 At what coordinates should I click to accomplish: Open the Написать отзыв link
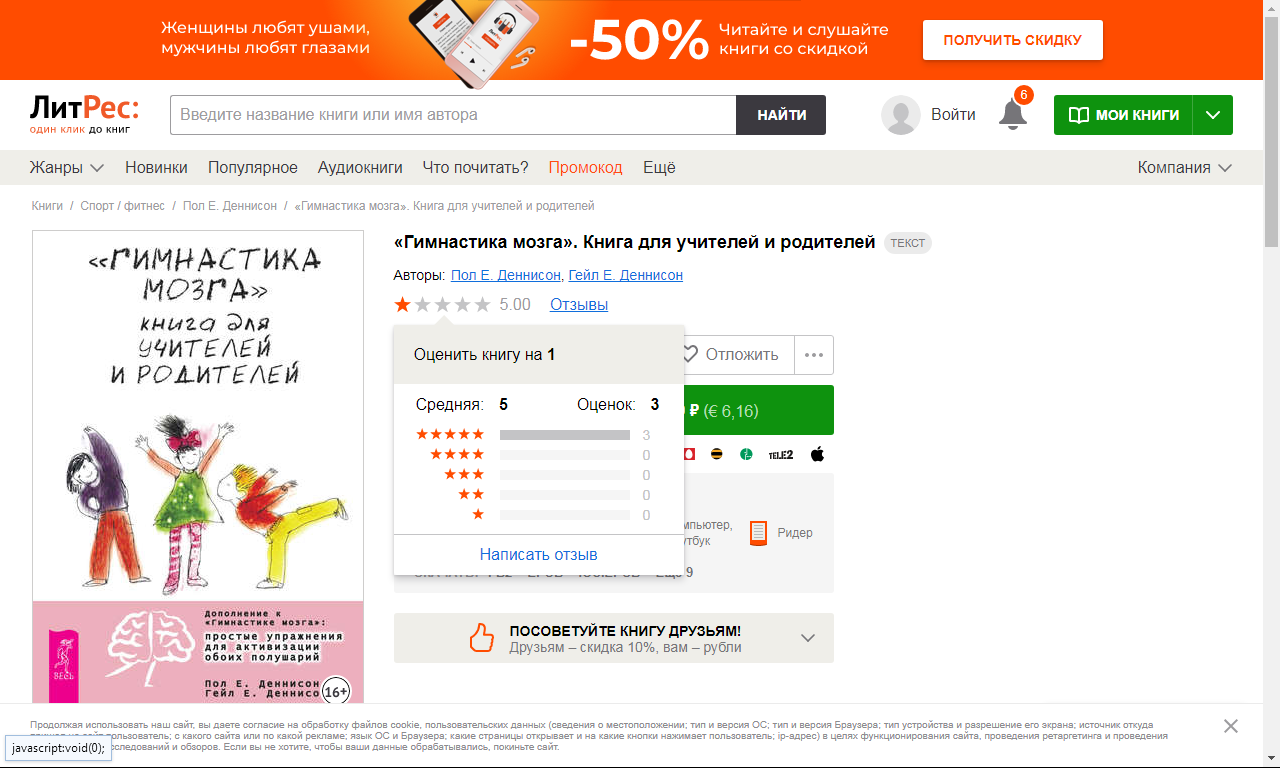(x=538, y=554)
